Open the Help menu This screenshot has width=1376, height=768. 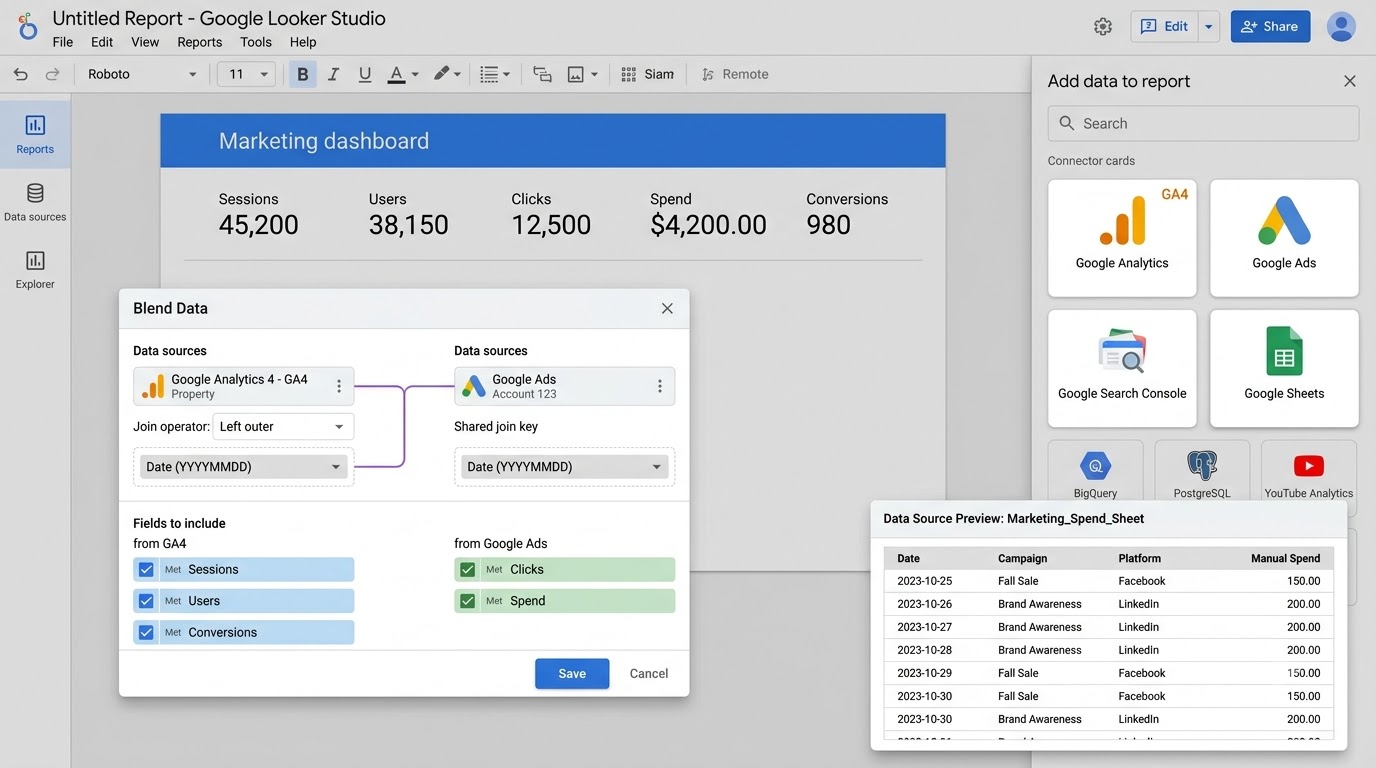point(303,42)
